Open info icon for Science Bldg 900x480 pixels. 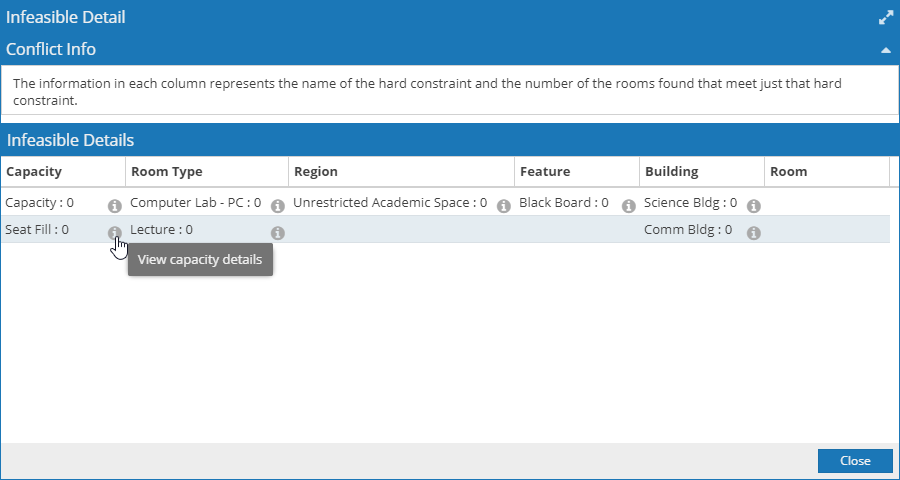[754, 206]
